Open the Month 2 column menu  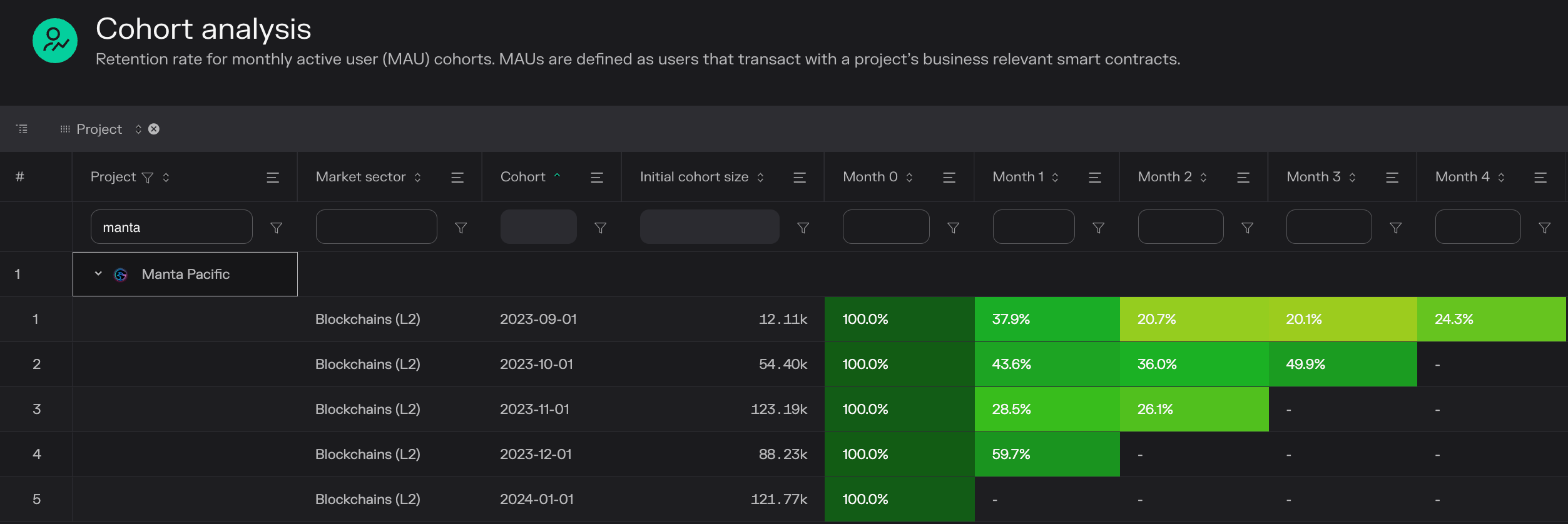click(x=1243, y=178)
